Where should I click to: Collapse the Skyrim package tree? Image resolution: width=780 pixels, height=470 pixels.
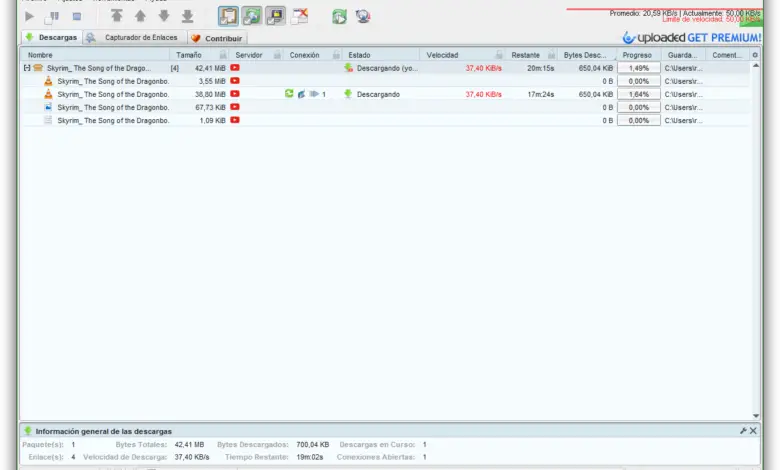(x=27, y=68)
